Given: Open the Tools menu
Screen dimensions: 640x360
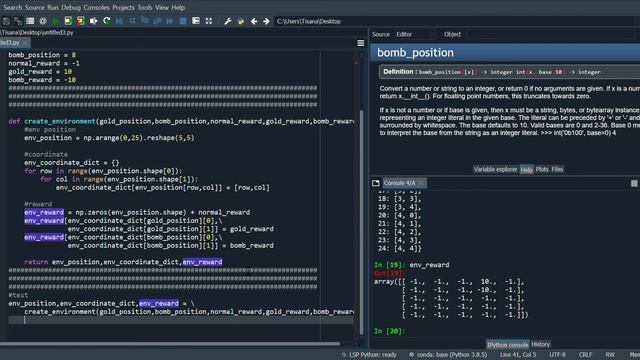Looking at the screenshot, I should (x=144, y=7).
